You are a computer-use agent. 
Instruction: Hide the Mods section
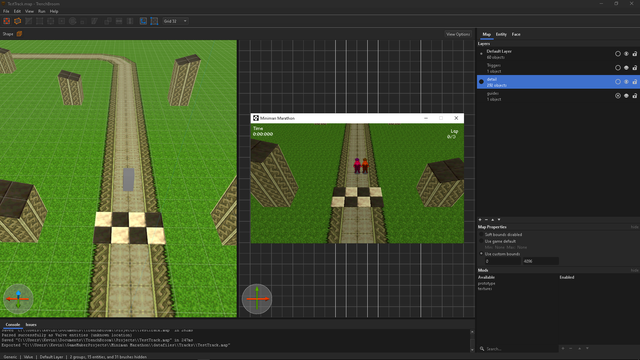coord(634,270)
